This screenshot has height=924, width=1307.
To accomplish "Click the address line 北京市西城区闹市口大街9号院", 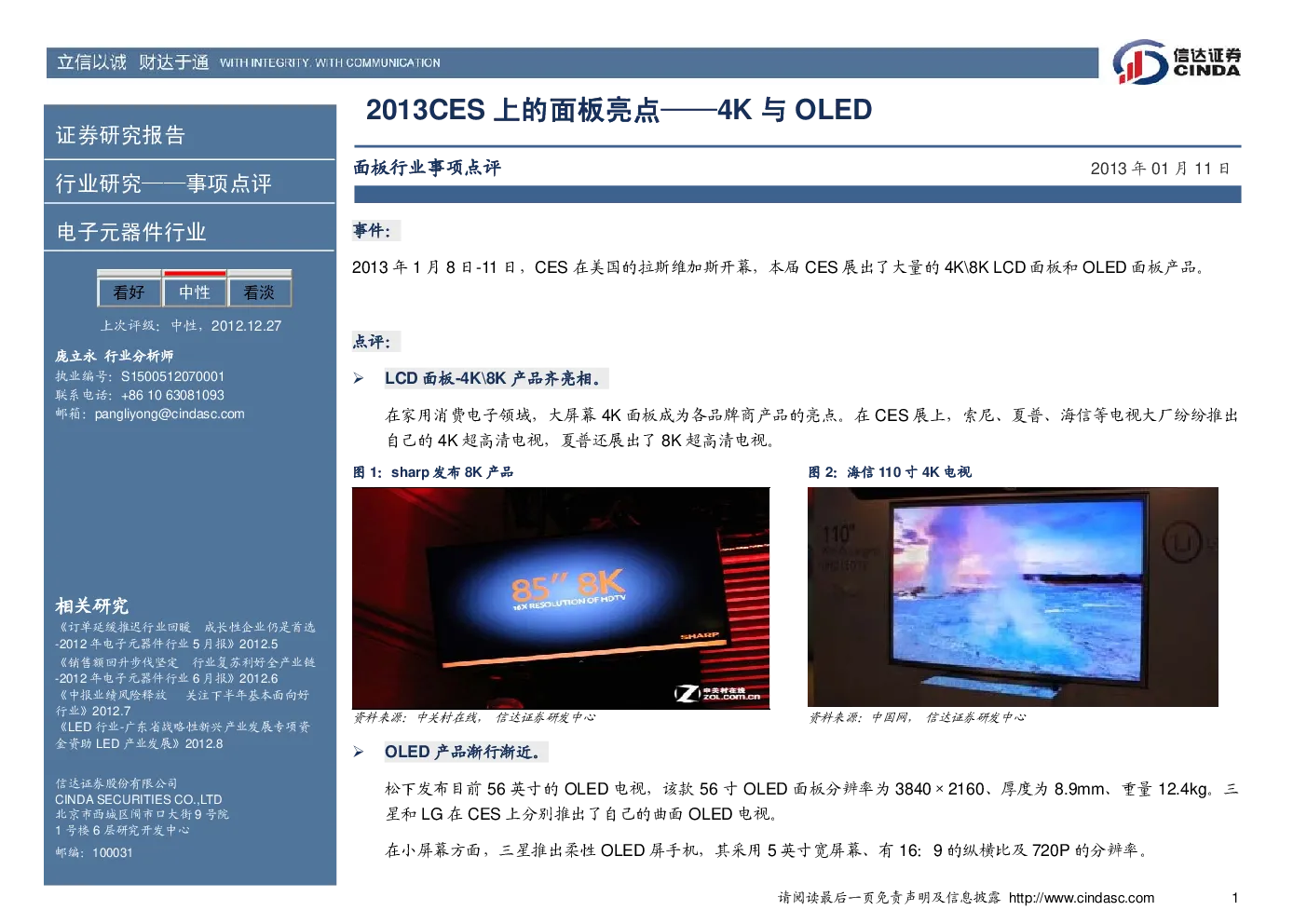I will coord(142,814).
